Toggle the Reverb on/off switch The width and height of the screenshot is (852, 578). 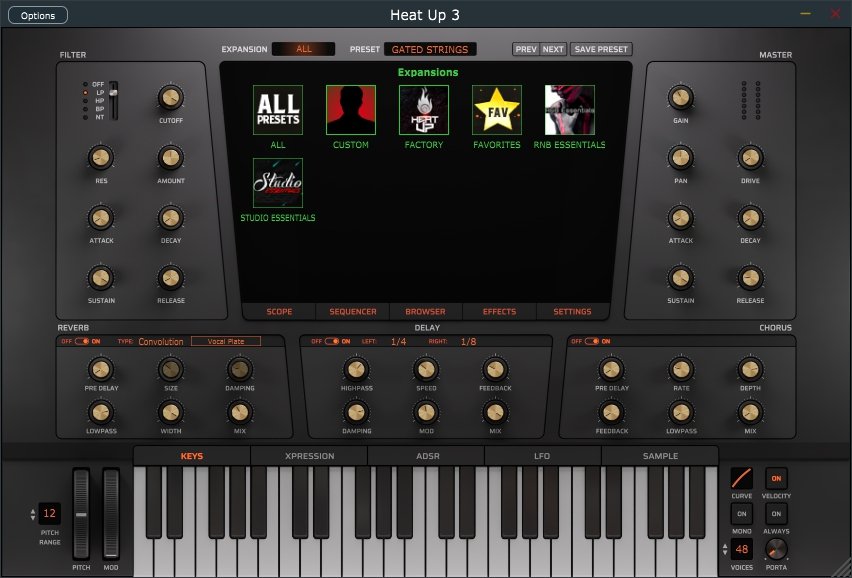[x=83, y=341]
